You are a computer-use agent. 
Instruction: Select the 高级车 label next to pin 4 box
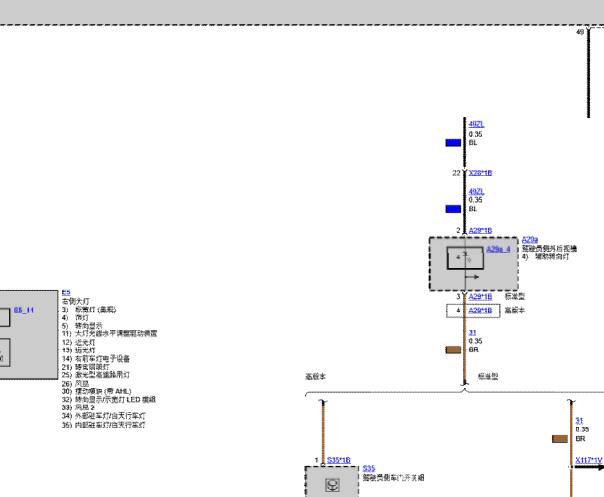(514, 311)
